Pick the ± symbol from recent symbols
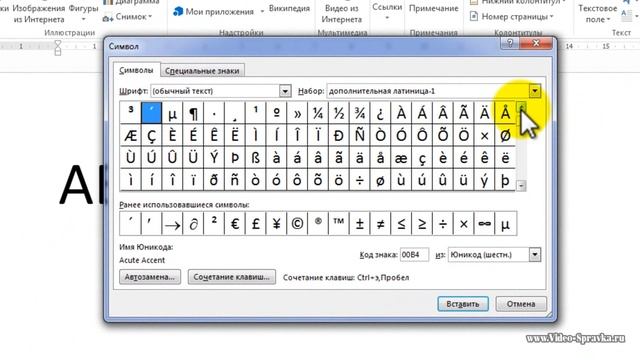Screen dimensions: 640x360 [x=360, y=224]
